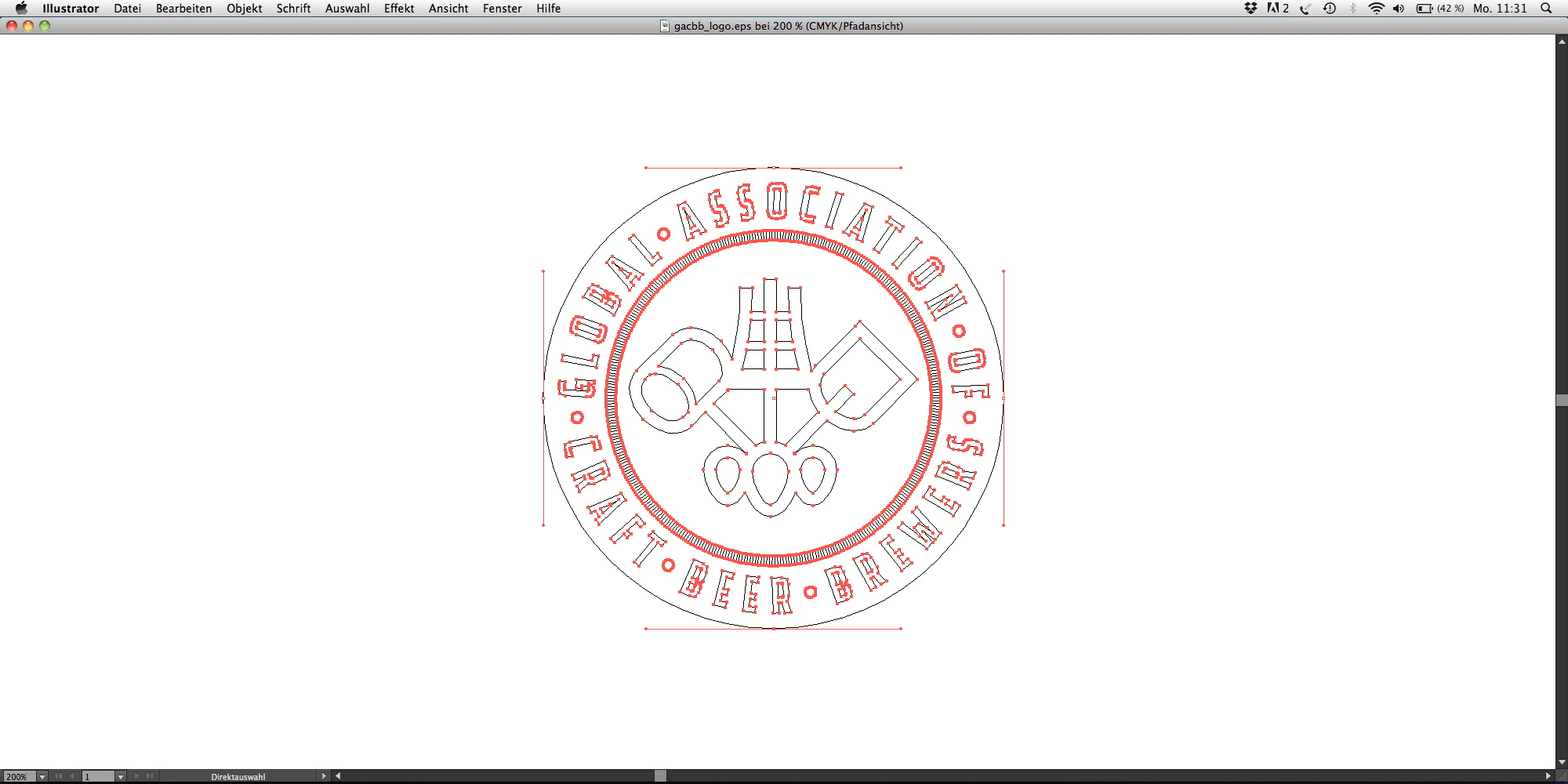Open the artboard number dropdown
Viewport: 1568px width, 784px height.
(x=121, y=776)
